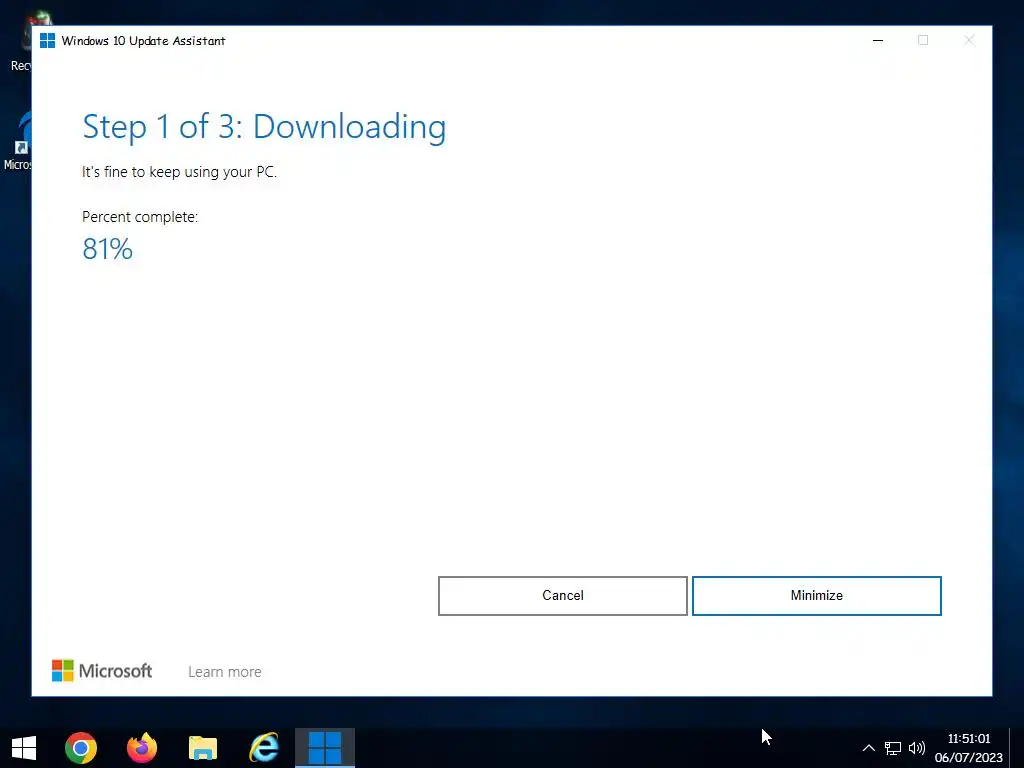1024x768 pixels.
Task: Select the Microsoft Edge desktop shortcut
Action: (18, 140)
